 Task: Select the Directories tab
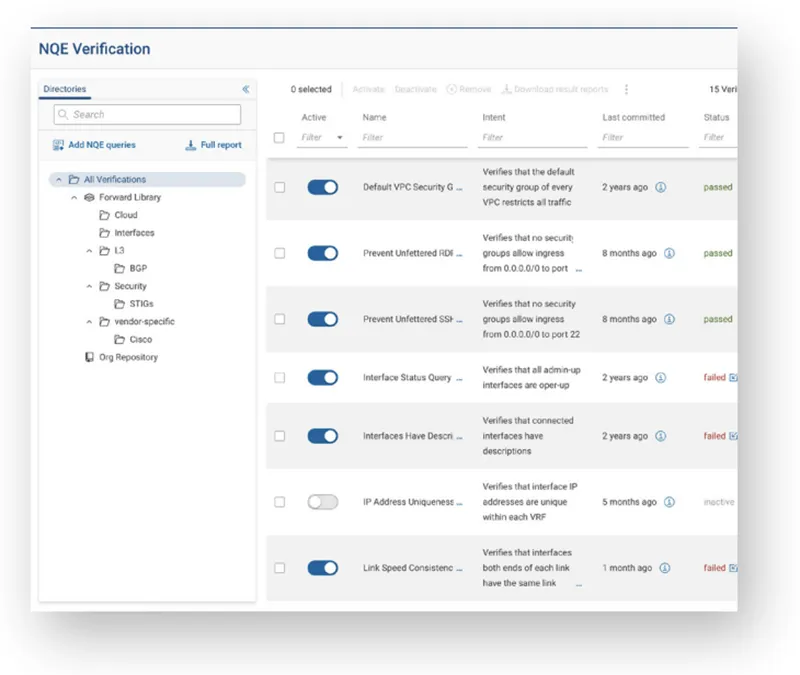(x=64, y=88)
